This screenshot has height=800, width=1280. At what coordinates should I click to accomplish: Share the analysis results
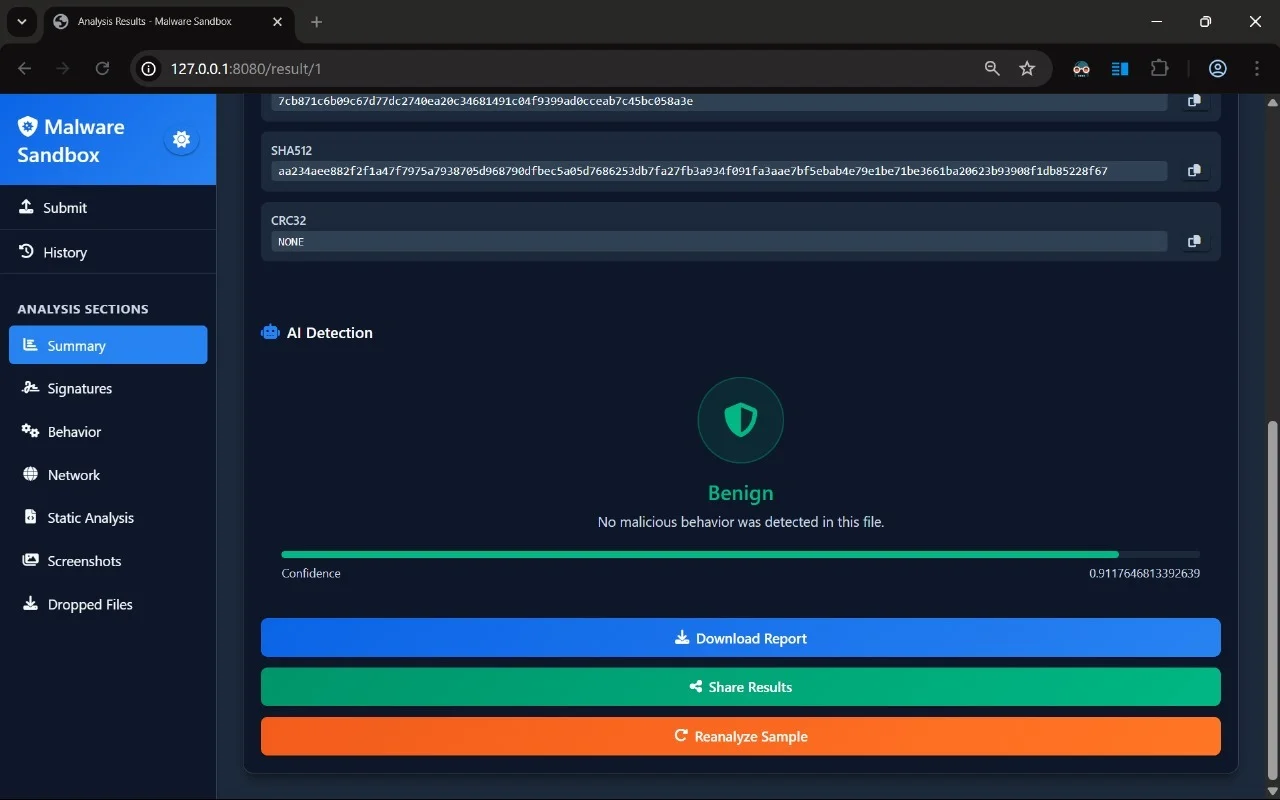click(x=740, y=687)
